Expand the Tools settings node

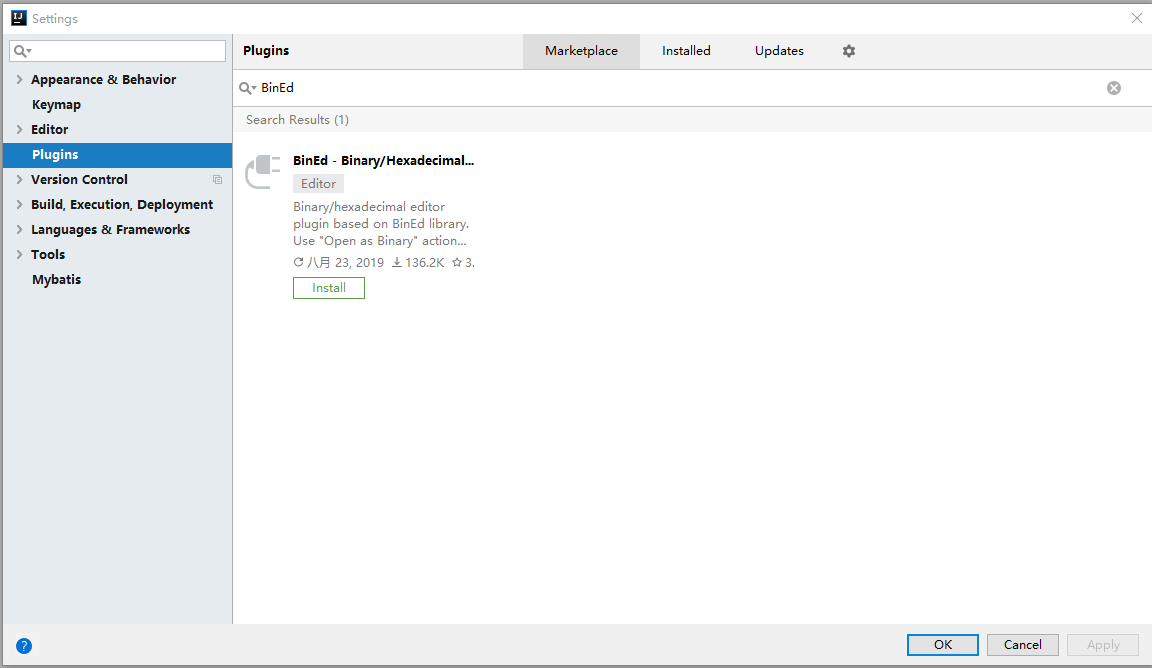tap(19, 254)
